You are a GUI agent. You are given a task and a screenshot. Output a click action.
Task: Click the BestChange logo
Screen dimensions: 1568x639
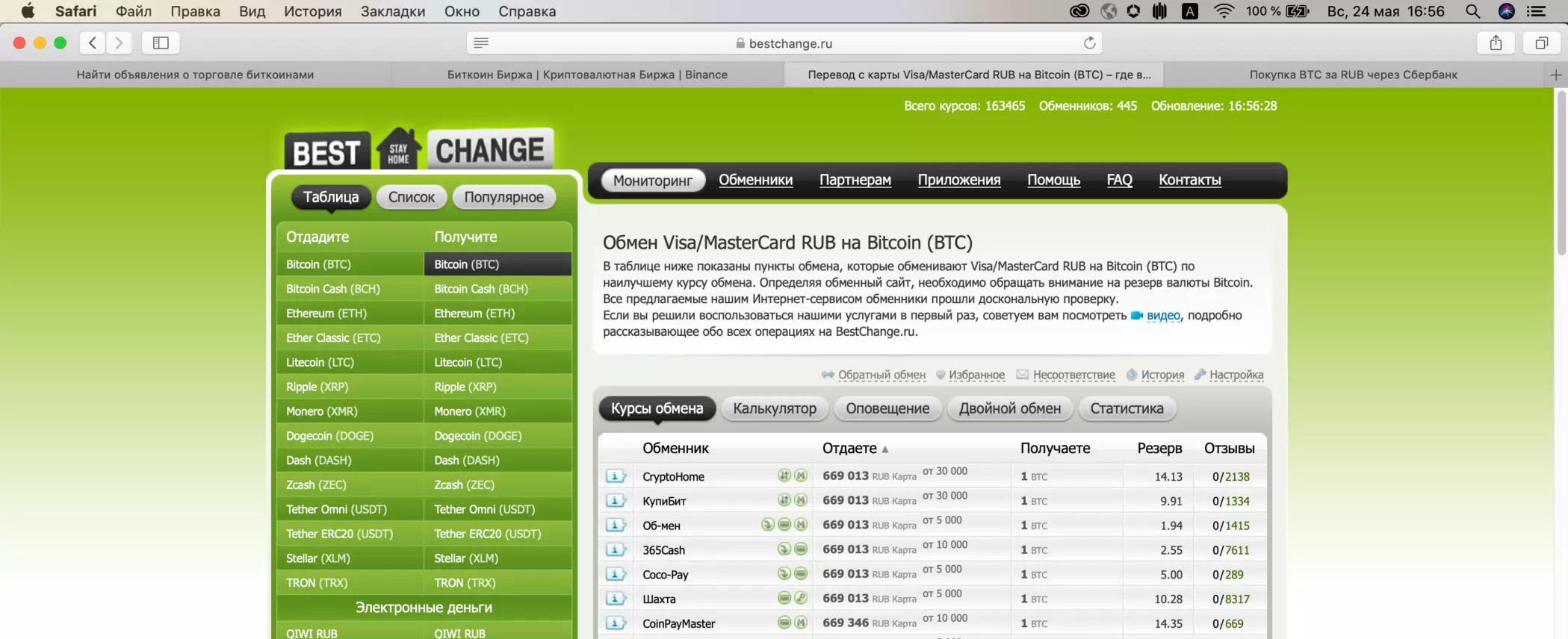point(418,149)
